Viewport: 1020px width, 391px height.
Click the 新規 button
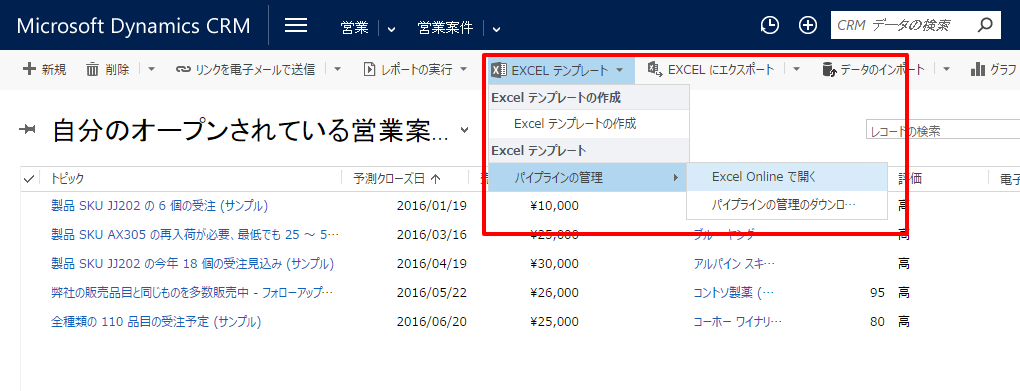(x=44, y=69)
